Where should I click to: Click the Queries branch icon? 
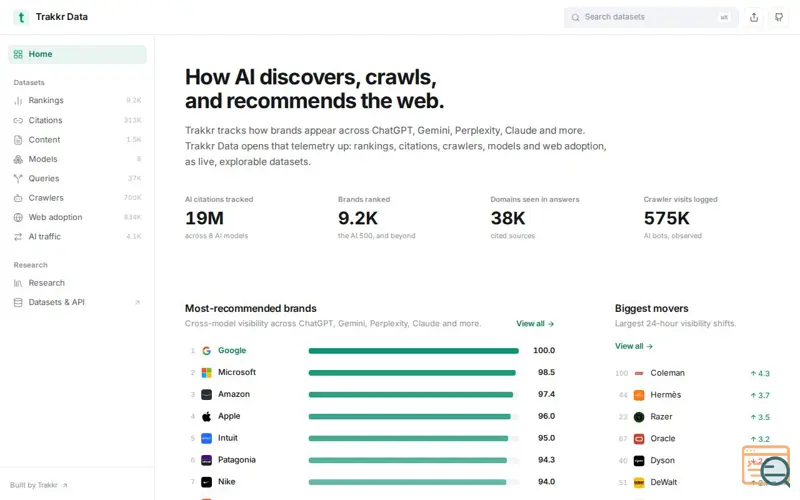18,179
